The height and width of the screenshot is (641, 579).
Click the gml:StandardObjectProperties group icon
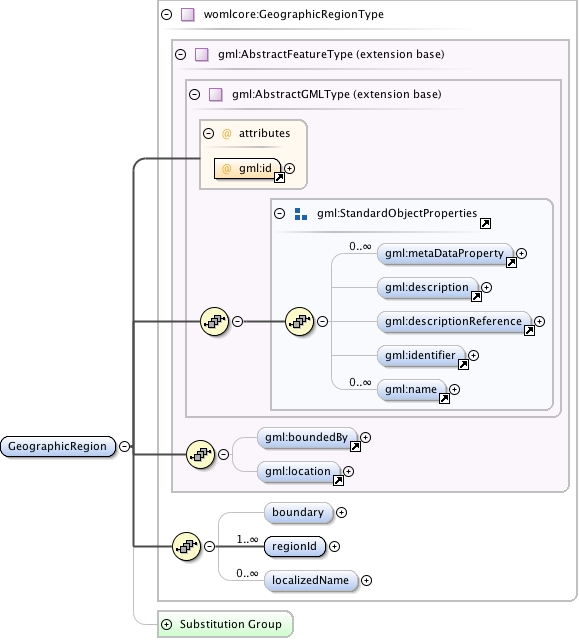click(301, 214)
